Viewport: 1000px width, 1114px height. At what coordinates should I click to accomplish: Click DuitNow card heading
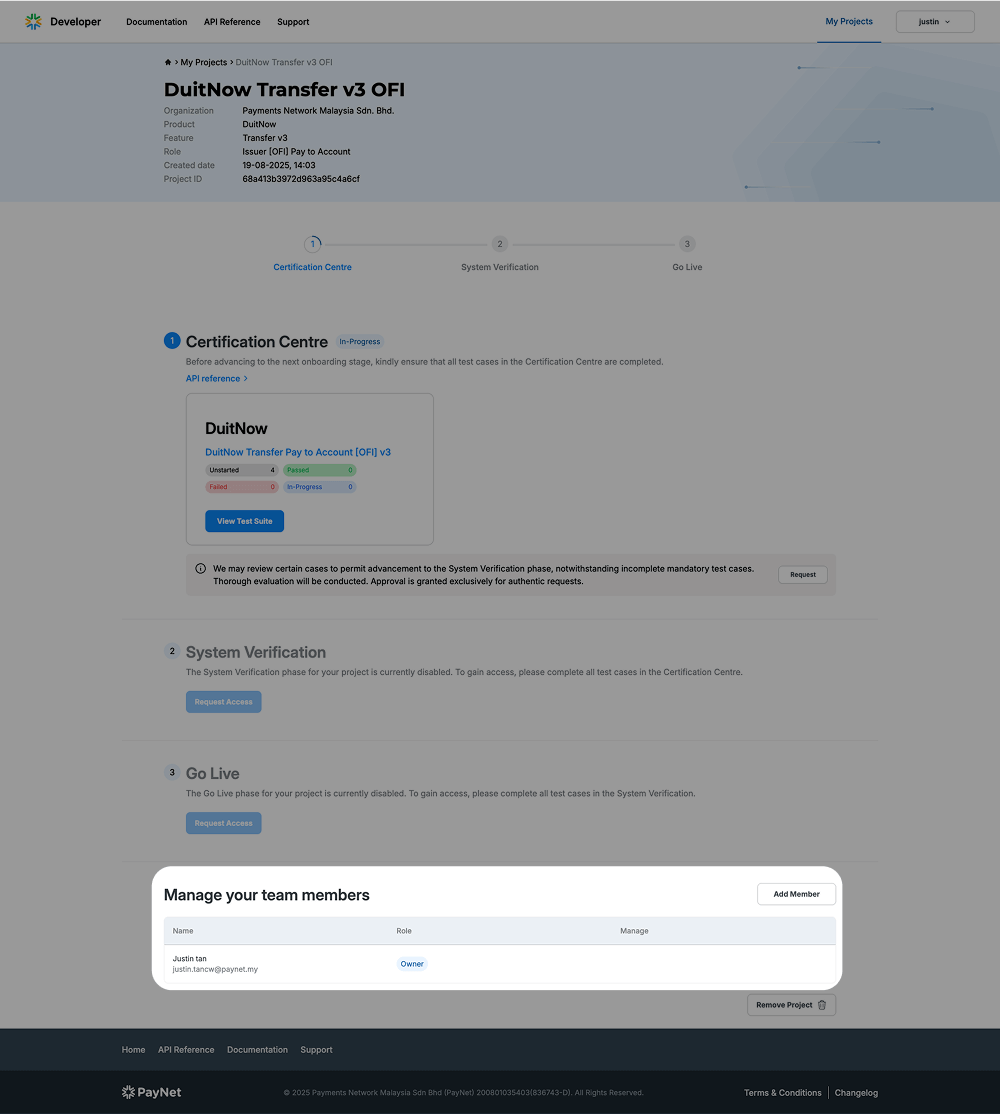point(237,428)
